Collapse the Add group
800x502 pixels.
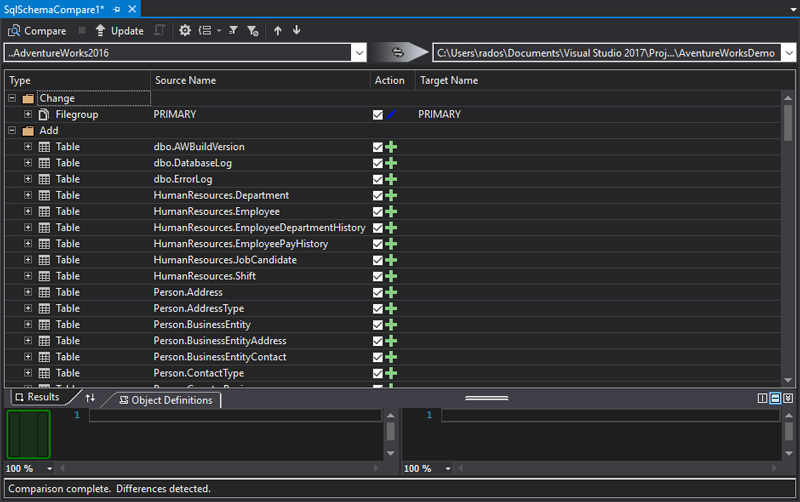pos(12,130)
